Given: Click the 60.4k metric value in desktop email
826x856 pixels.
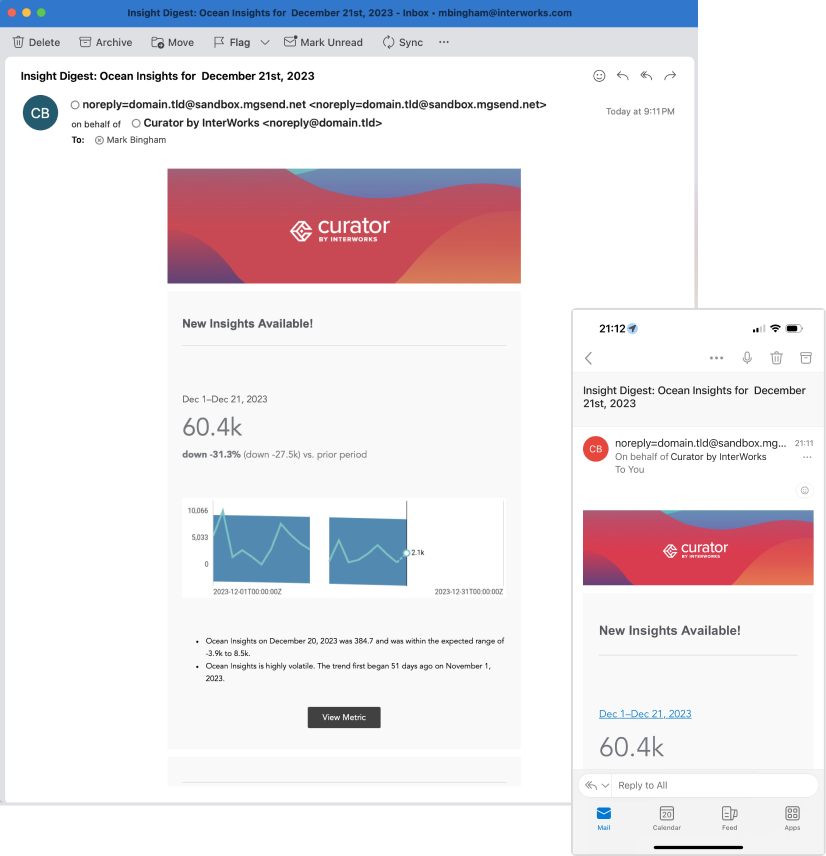Looking at the screenshot, I should (212, 427).
